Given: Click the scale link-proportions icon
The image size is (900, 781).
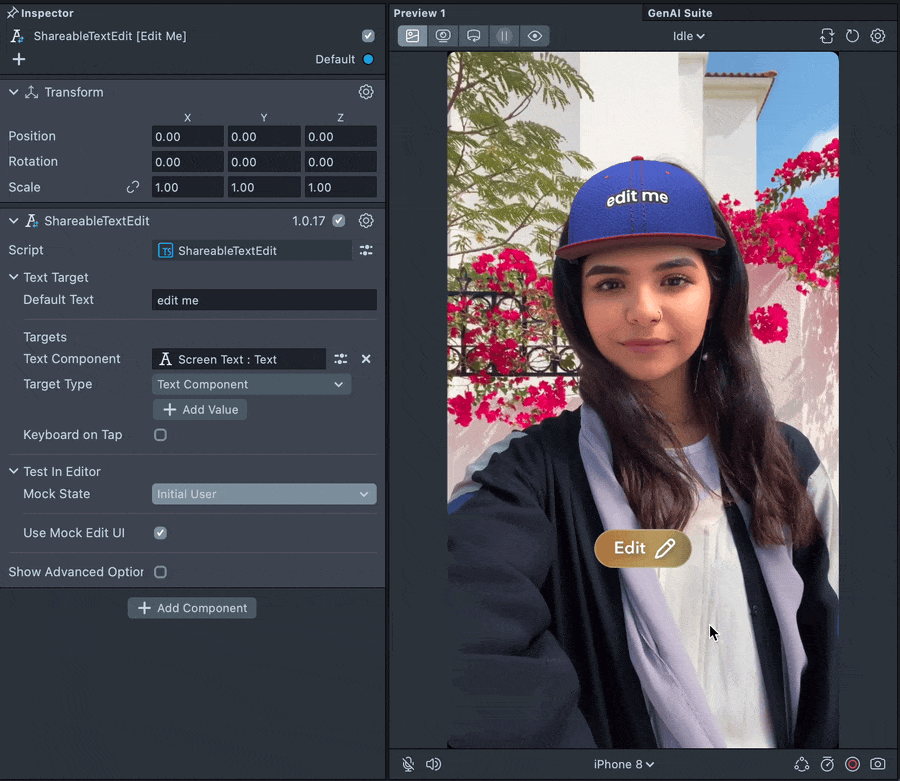Looking at the screenshot, I should coord(132,187).
